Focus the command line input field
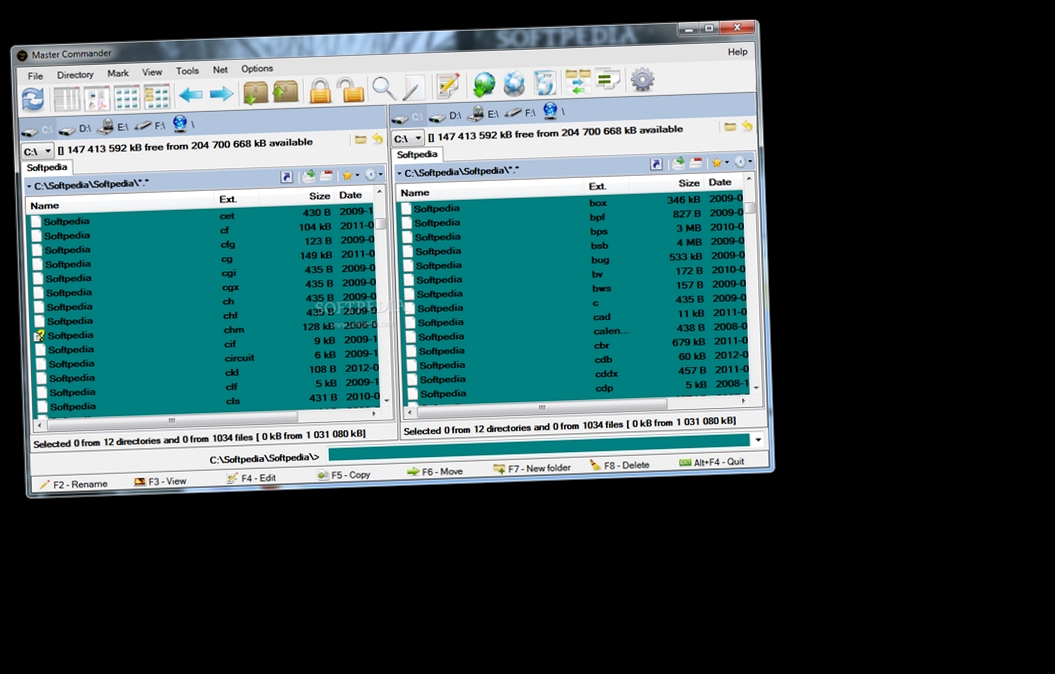The image size is (1055, 674). click(538, 447)
